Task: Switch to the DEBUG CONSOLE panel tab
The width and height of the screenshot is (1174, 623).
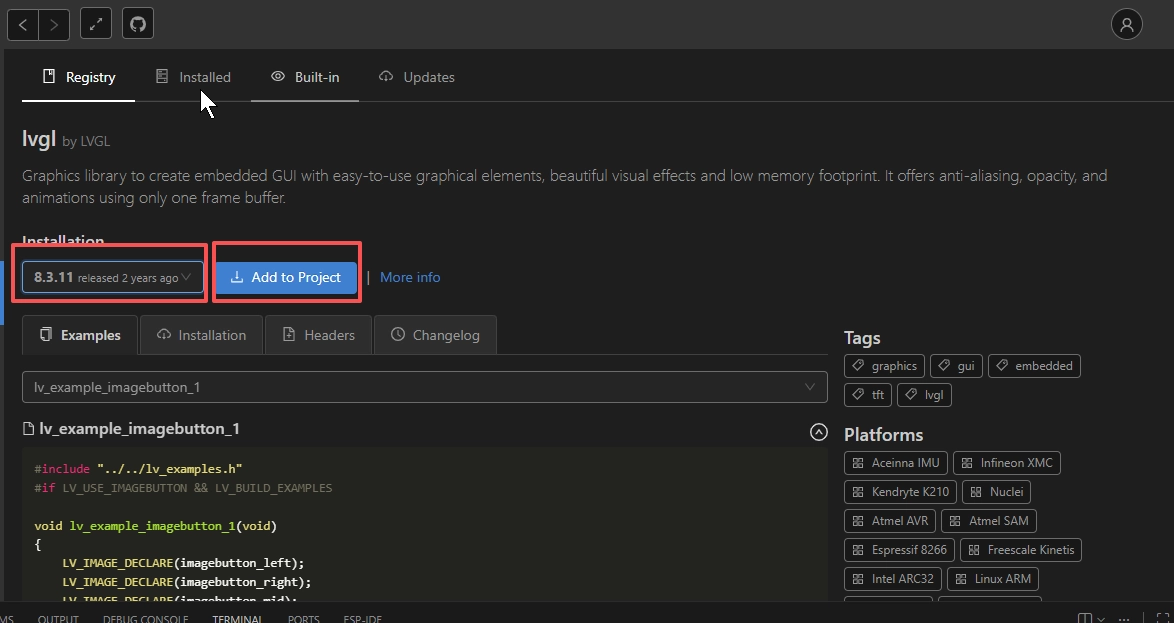Action: click(x=145, y=619)
